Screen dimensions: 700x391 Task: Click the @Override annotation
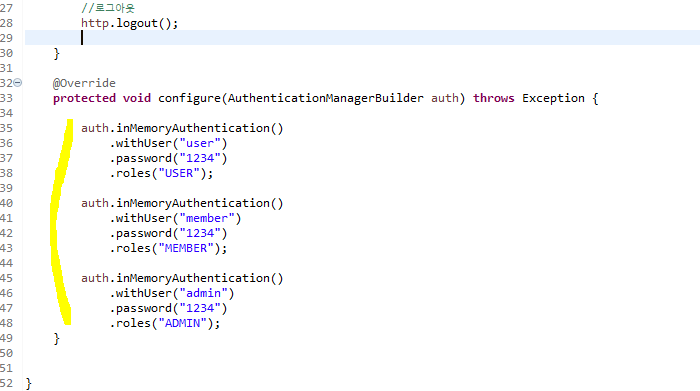click(84, 83)
